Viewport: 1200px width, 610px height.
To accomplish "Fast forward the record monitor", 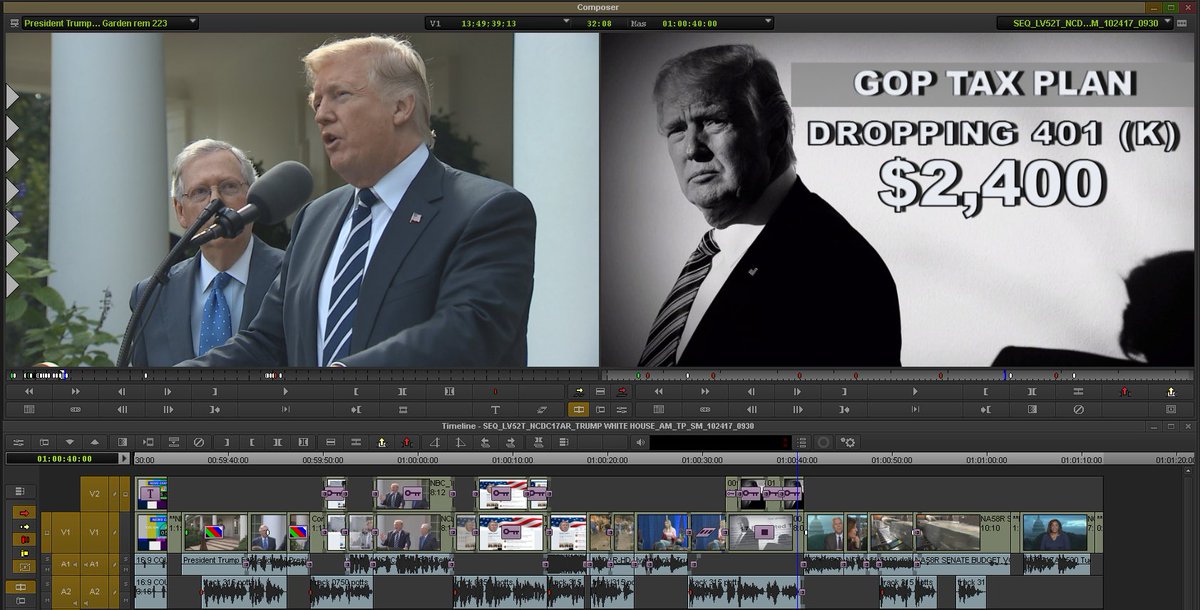I will pos(705,391).
